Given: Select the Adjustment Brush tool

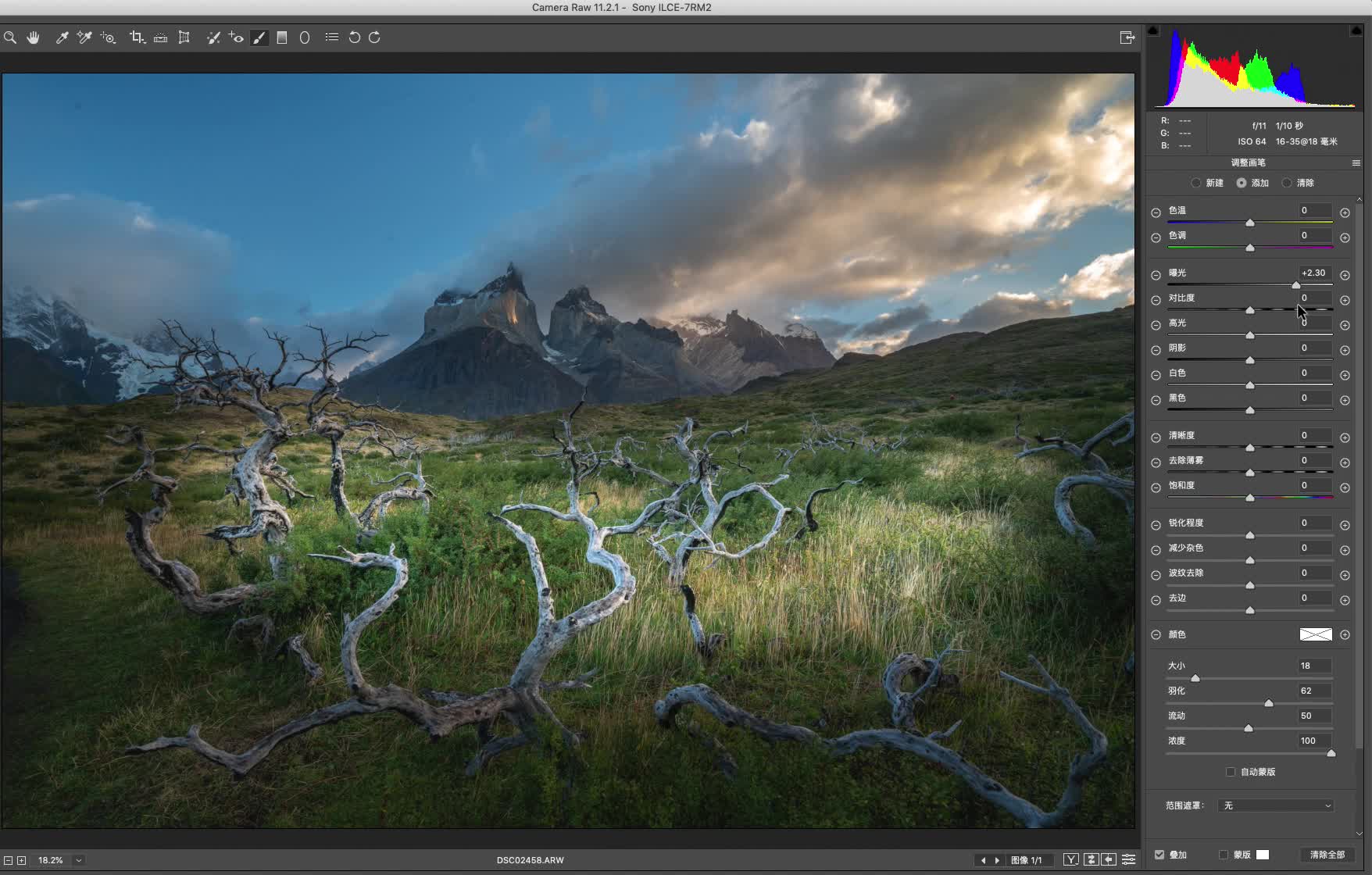Looking at the screenshot, I should (259, 37).
